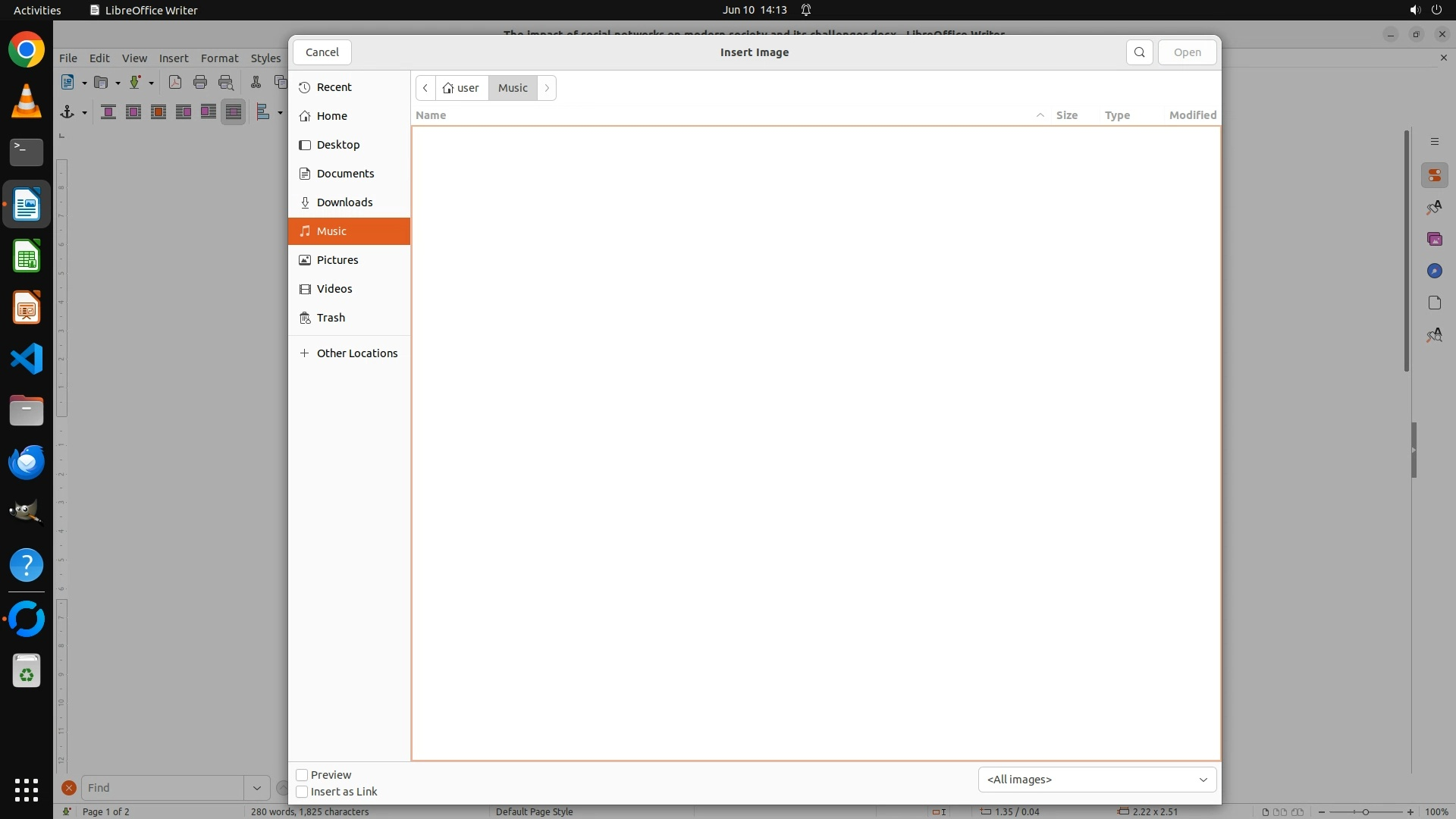Open the Insert menu

pyautogui.click(x=173, y=58)
